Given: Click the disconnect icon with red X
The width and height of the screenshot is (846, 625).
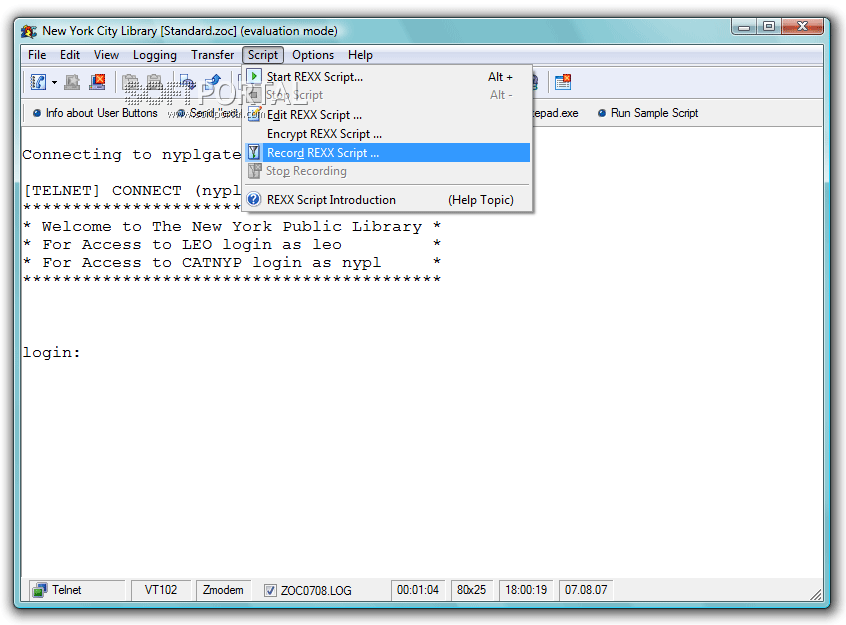Looking at the screenshot, I should click(x=98, y=82).
